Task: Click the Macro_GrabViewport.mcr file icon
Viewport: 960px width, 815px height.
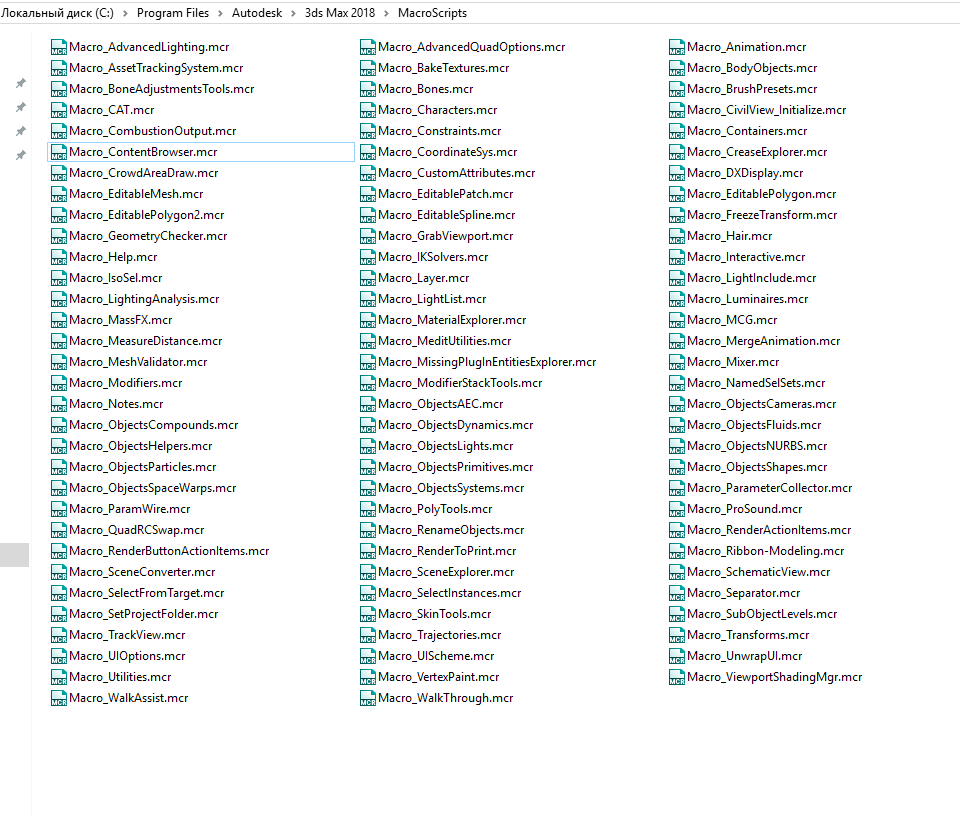Action: pos(368,236)
